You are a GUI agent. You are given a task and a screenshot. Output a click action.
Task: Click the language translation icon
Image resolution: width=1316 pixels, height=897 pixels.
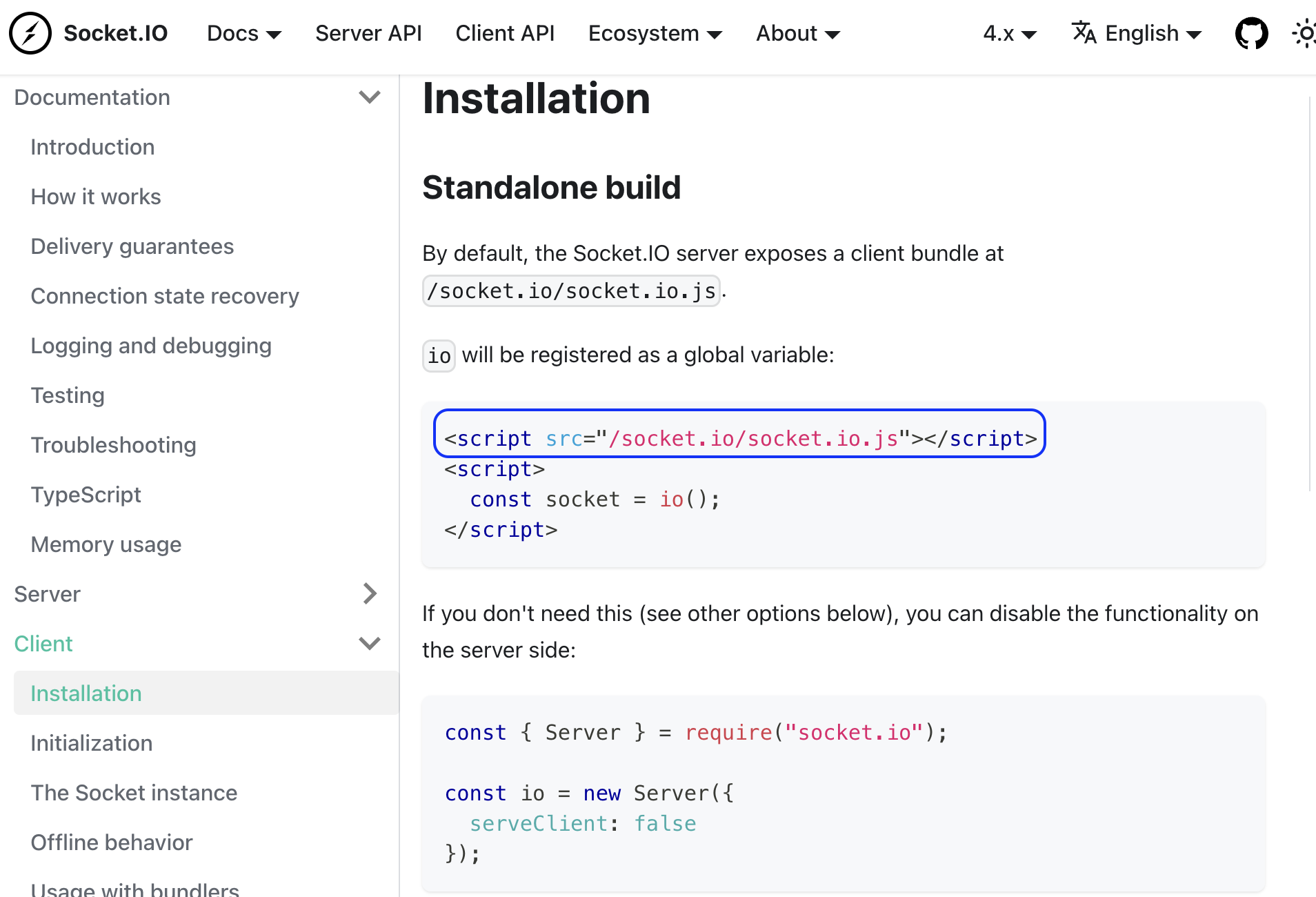click(1084, 32)
